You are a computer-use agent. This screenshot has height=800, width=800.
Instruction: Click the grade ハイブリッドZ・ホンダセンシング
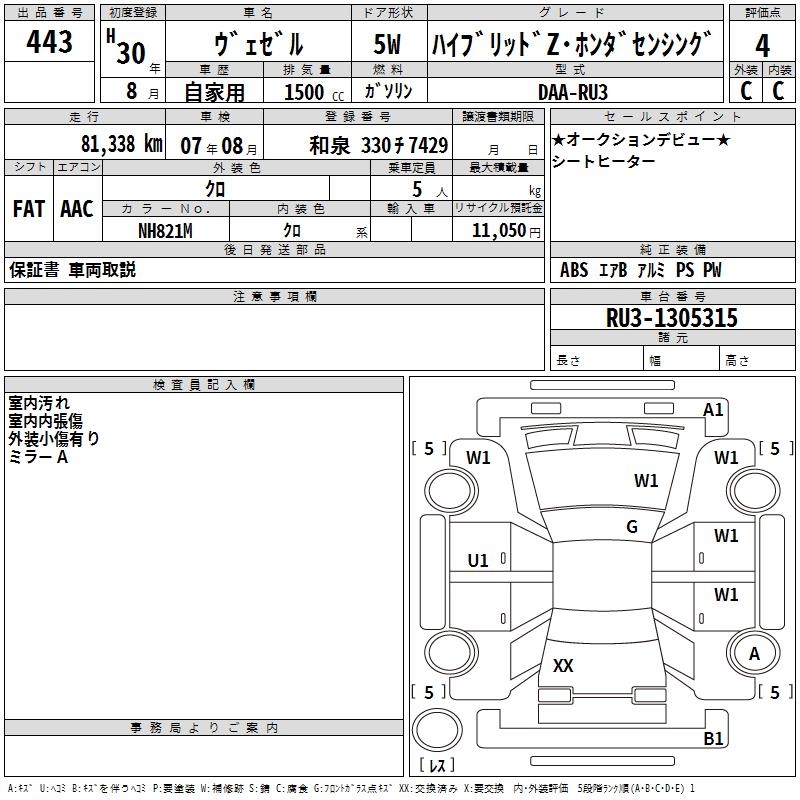pyautogui.click(x=572, y=43)
